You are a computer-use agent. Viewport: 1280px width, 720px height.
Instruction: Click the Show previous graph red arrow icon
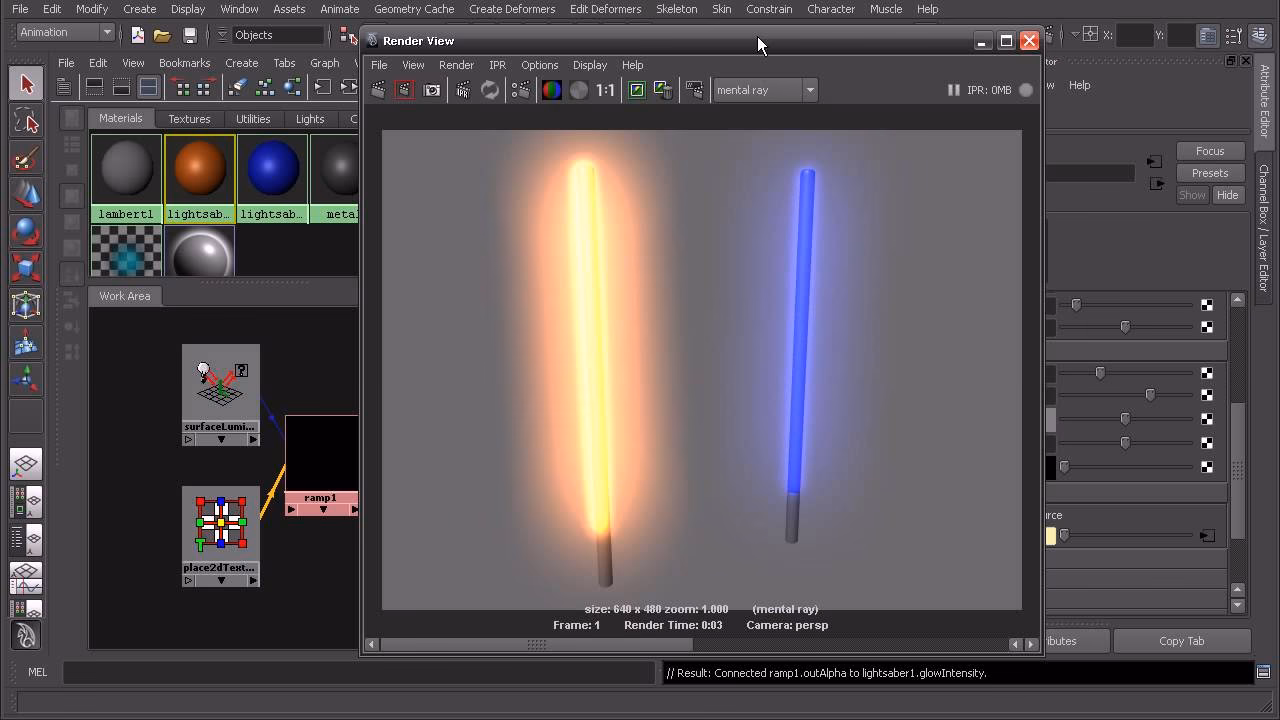tap(179, 87)
